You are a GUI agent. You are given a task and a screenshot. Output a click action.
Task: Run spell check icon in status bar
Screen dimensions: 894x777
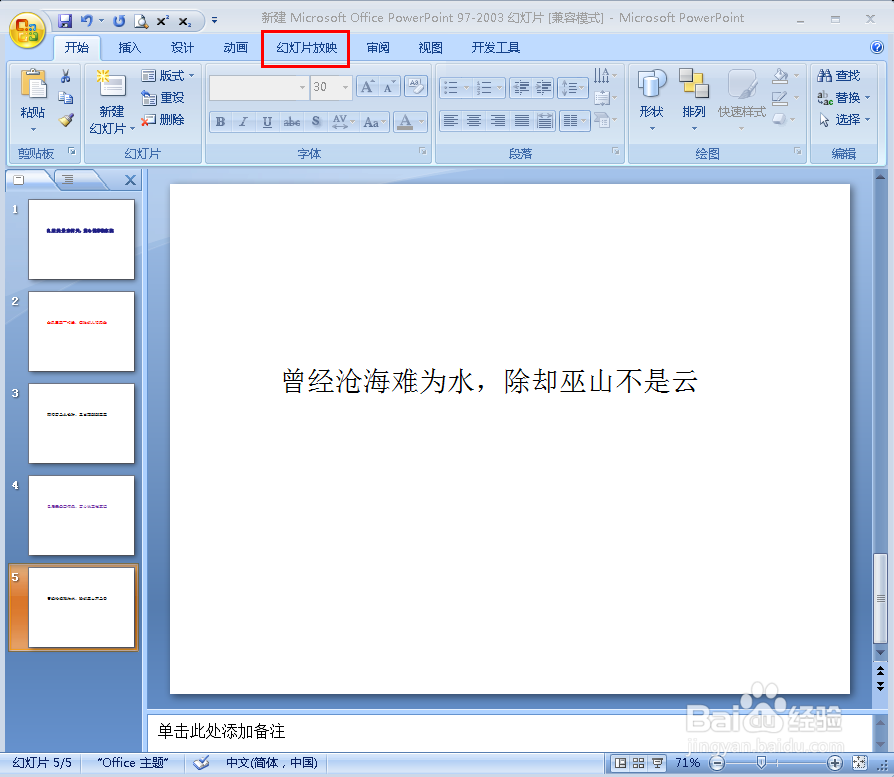(x=201, y=763)
